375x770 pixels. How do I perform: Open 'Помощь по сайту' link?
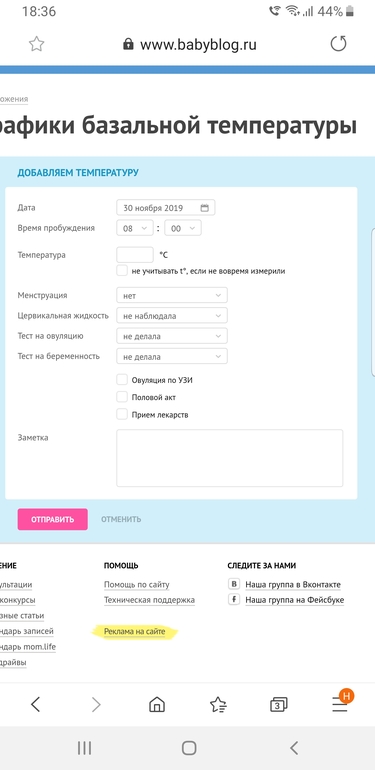click(x=136, y=584)
